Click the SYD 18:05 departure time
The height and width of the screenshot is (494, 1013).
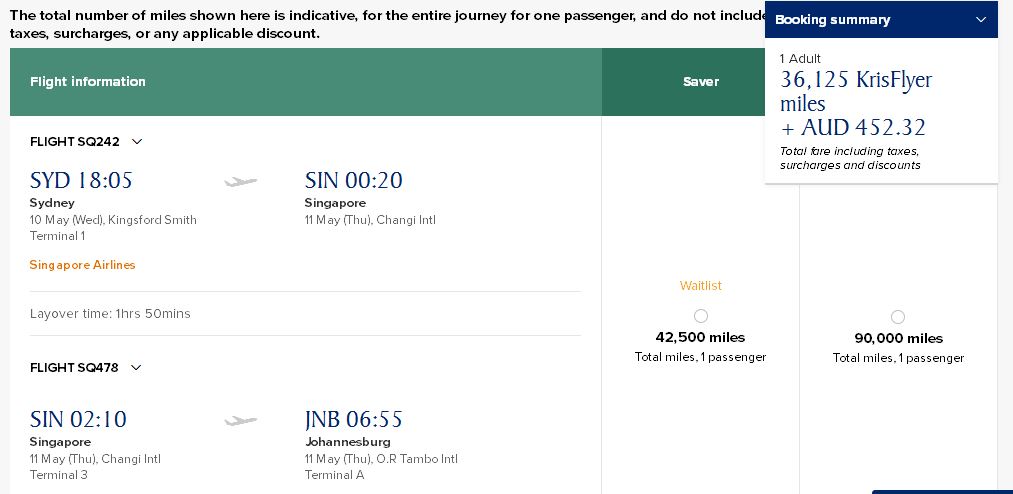[x=81, y=180]
